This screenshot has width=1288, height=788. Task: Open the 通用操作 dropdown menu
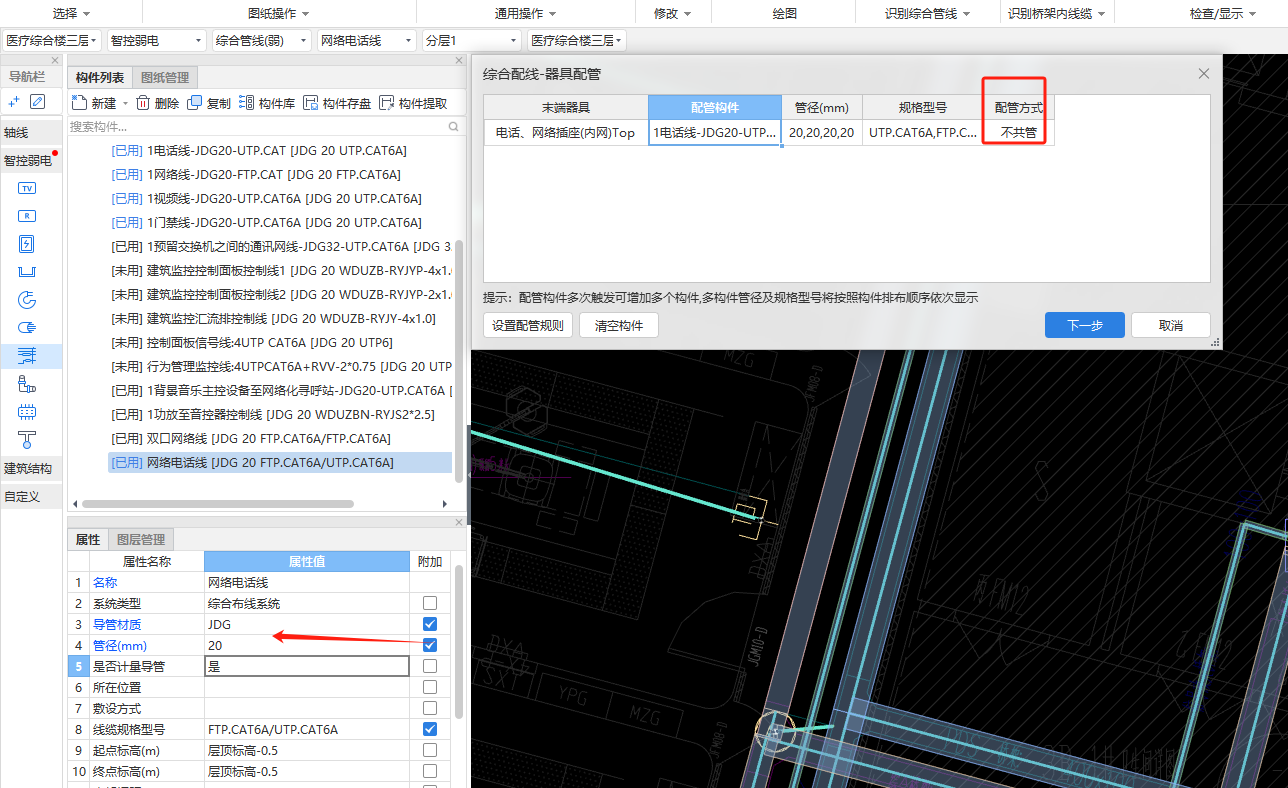pos(525,13)
